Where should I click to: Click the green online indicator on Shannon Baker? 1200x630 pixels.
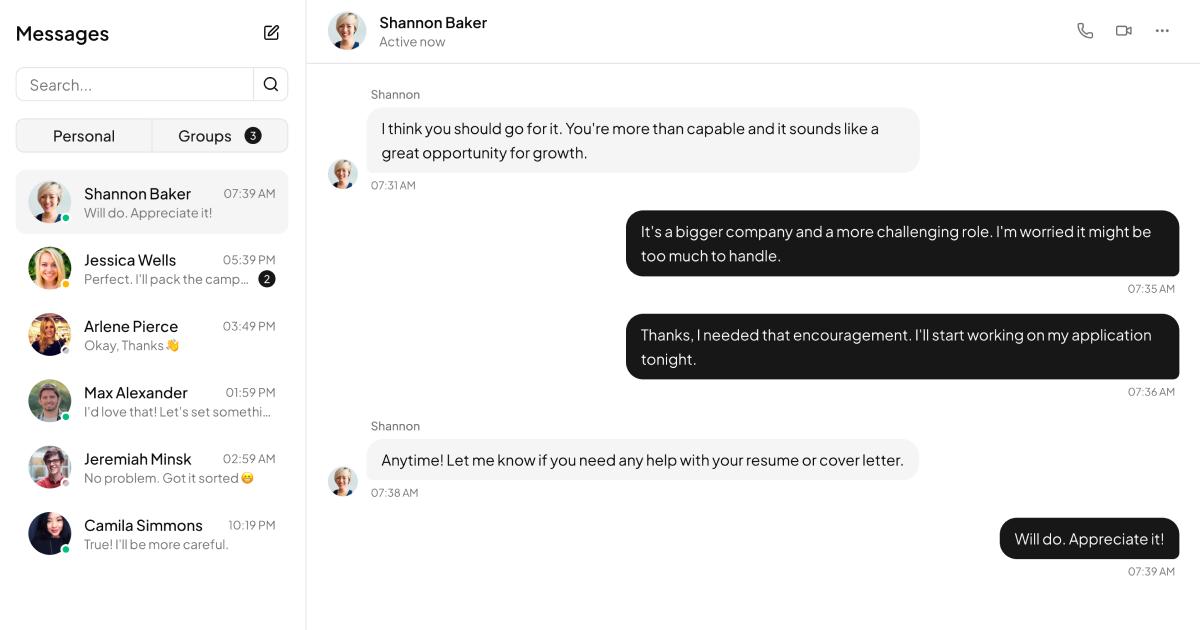(x=64, y=216)
